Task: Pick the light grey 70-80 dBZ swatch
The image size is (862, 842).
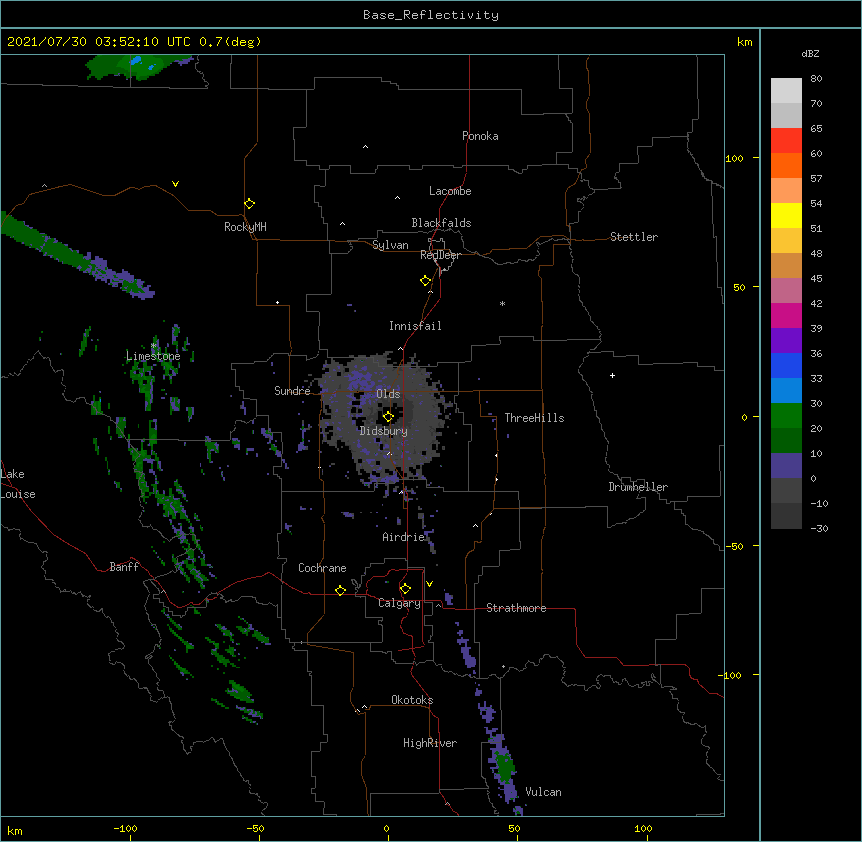Action: pos(786,91)
